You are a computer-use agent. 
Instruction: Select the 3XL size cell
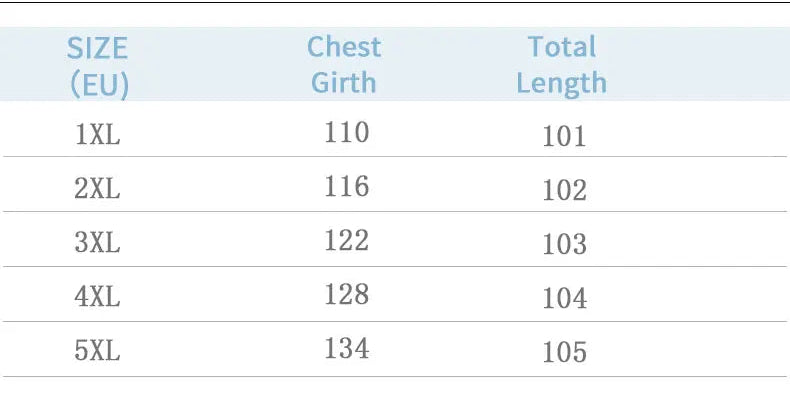pos(98,243)
